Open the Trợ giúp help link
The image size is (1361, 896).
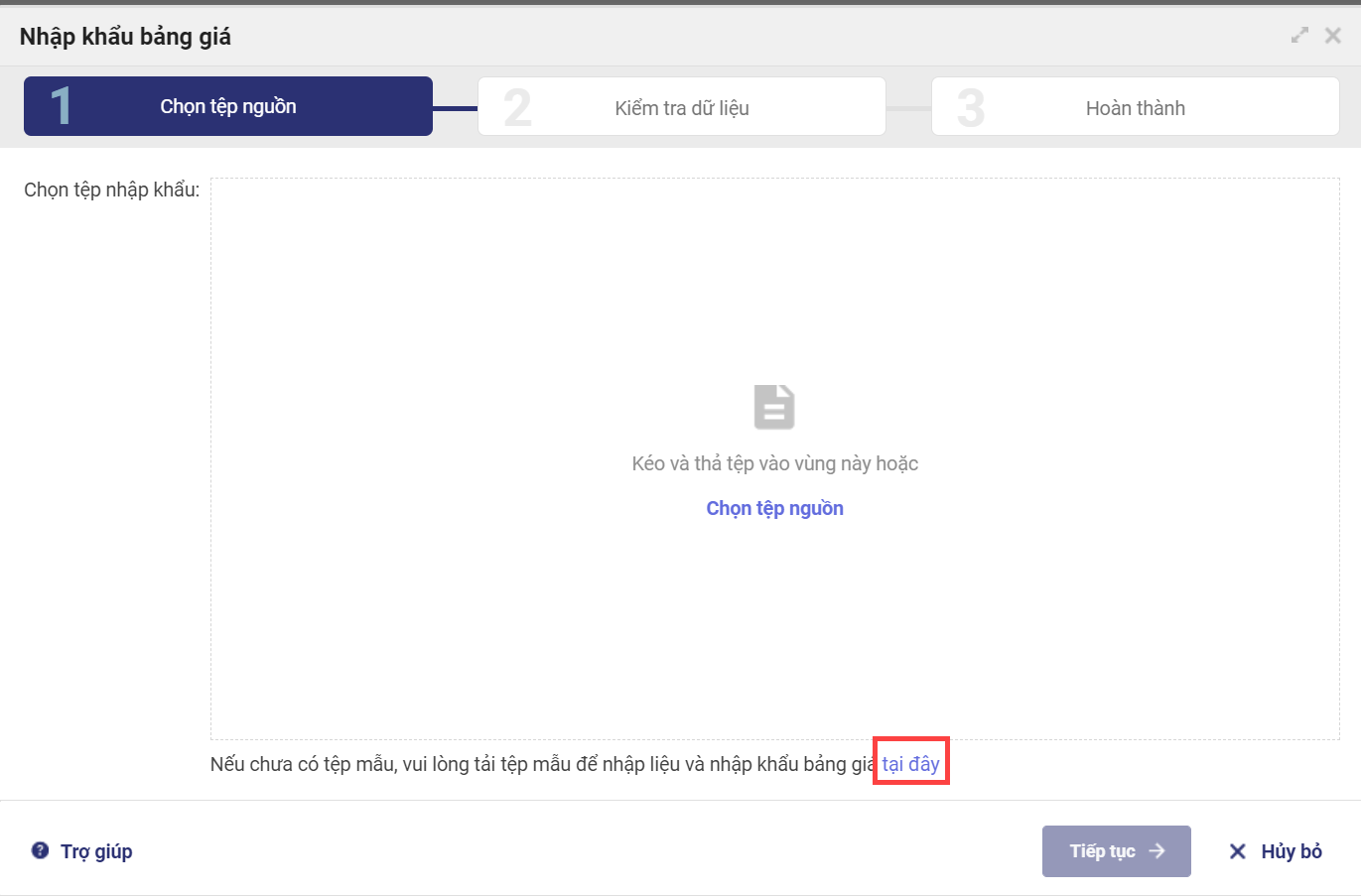96,851
